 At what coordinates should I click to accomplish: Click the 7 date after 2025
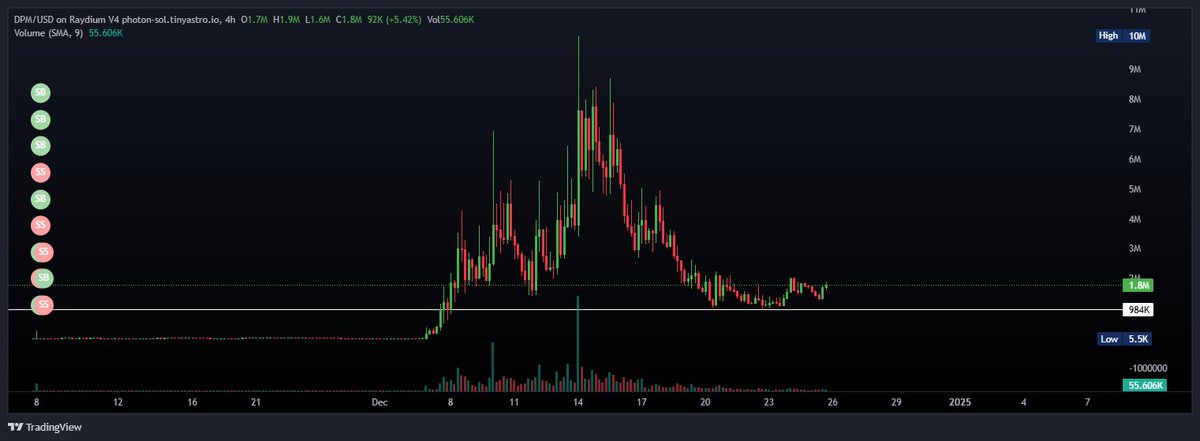tap(1087, 402)
